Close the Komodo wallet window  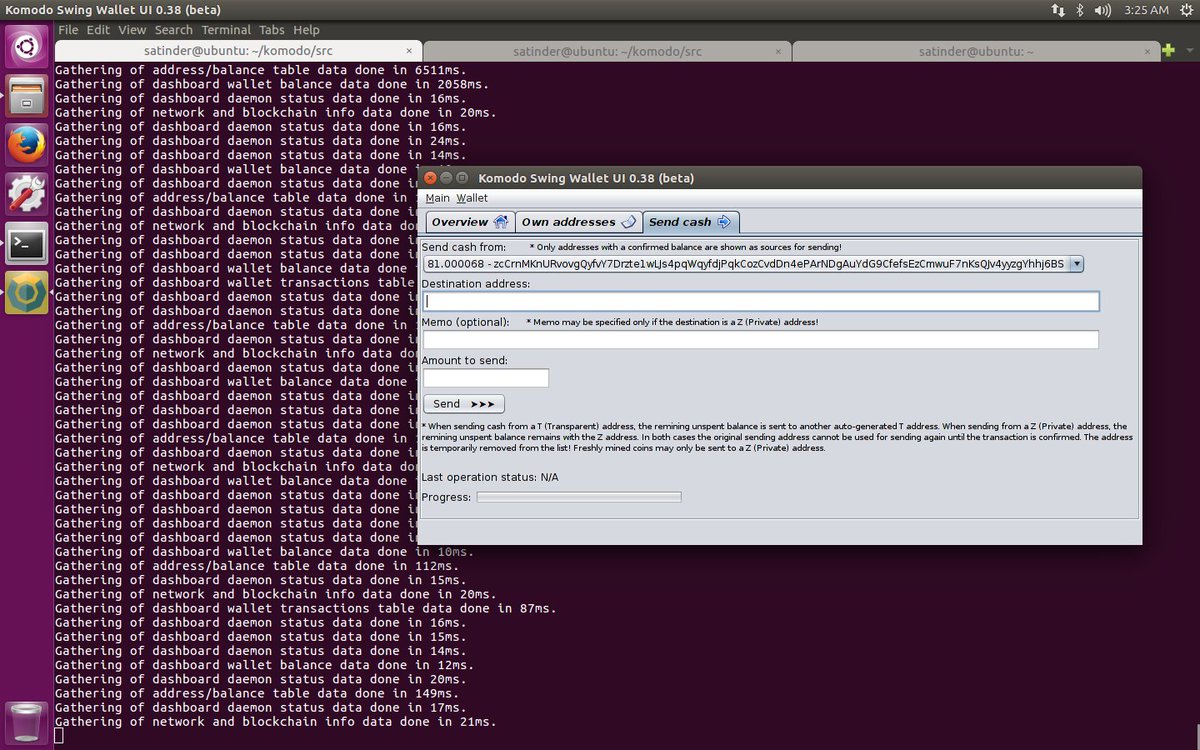tap(430, 178)
